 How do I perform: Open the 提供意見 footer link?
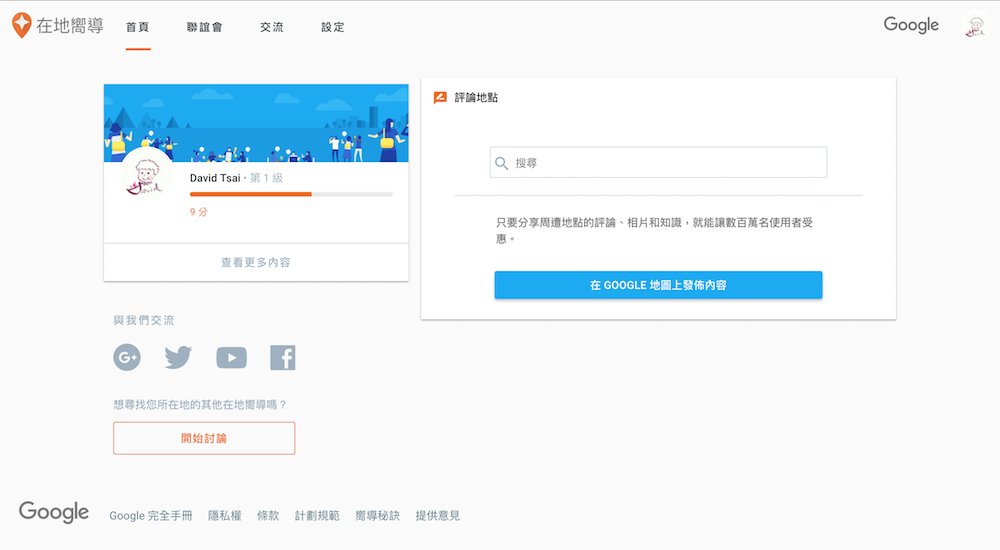[438, 515]
